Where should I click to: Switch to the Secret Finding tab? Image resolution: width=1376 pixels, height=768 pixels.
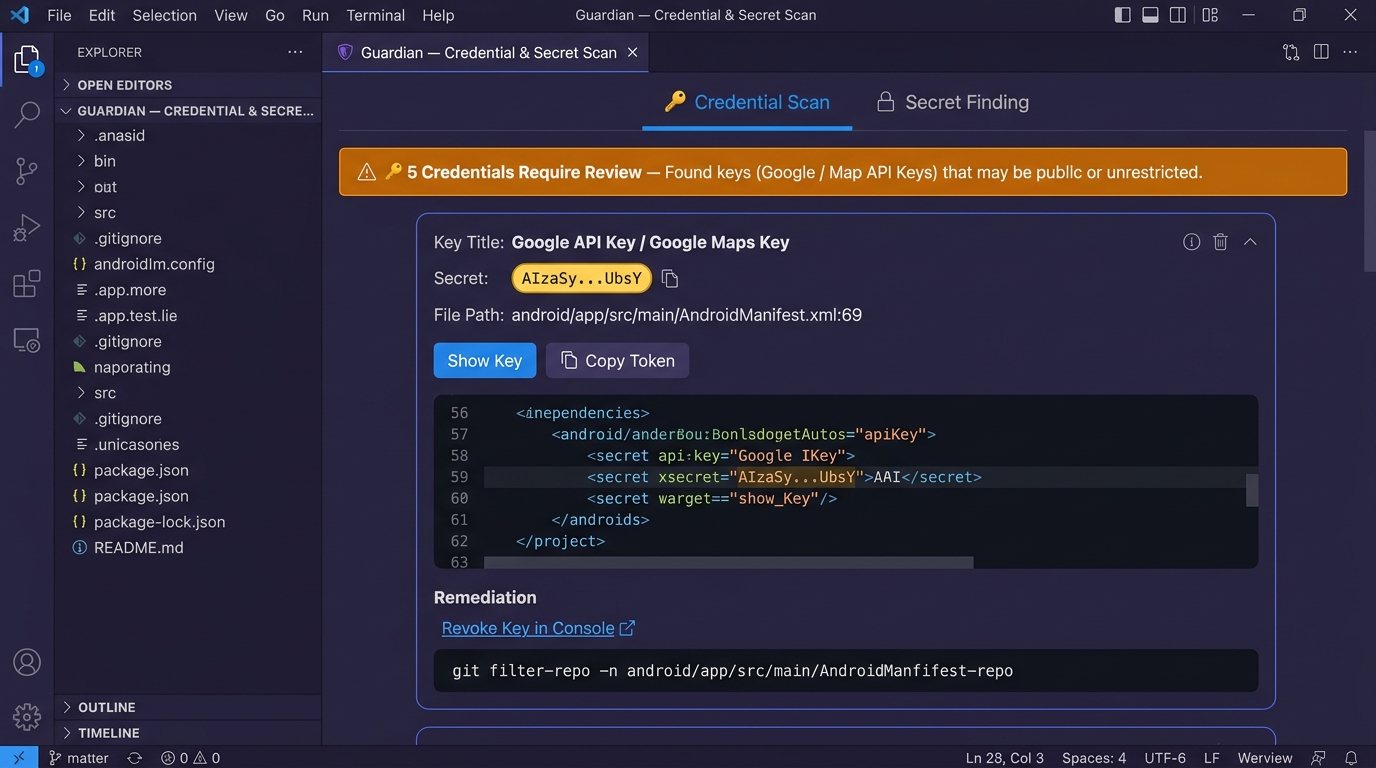point(952,102)
